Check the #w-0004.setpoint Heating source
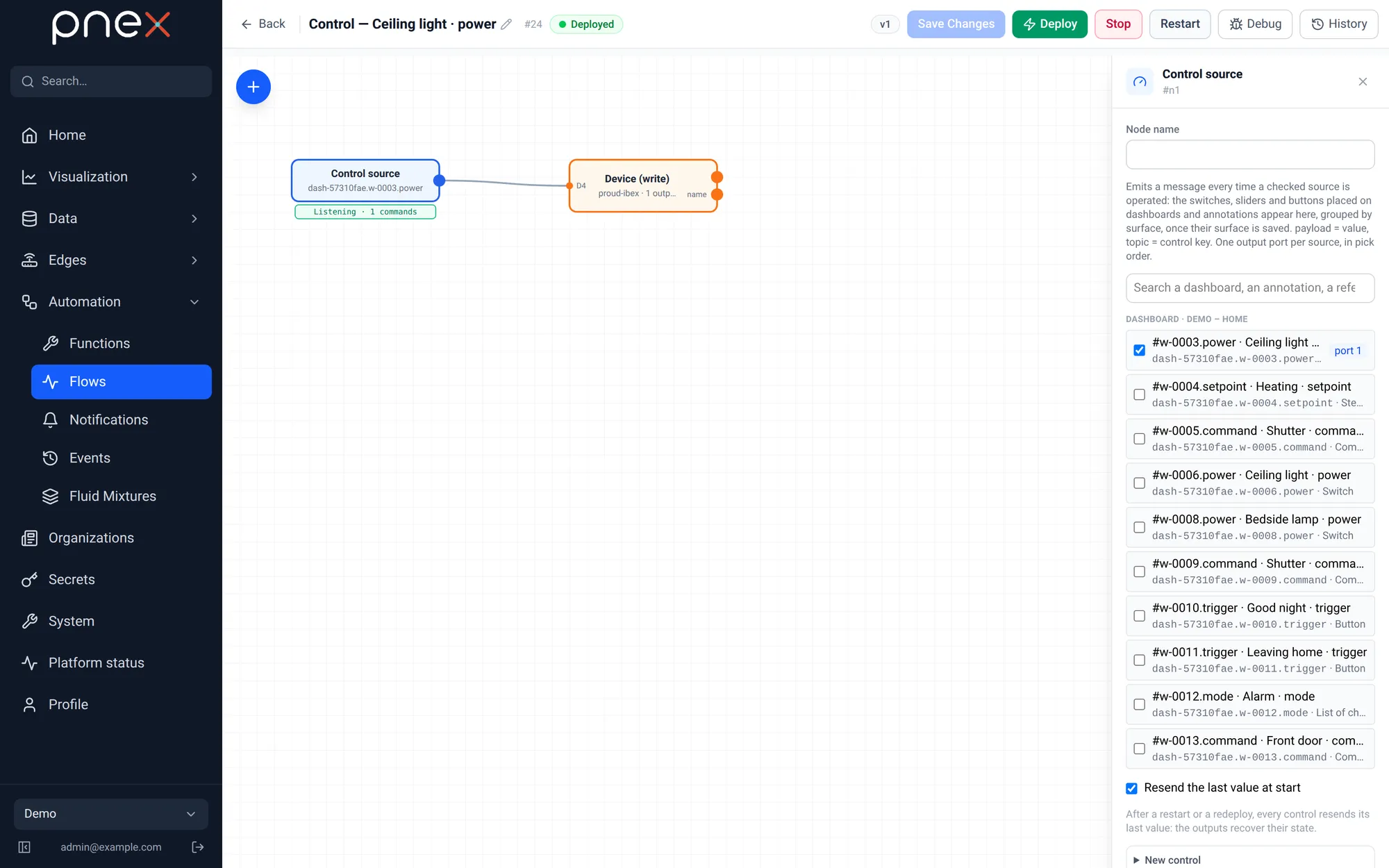This screenshot has height=868, width=1389. point(1139,394)
